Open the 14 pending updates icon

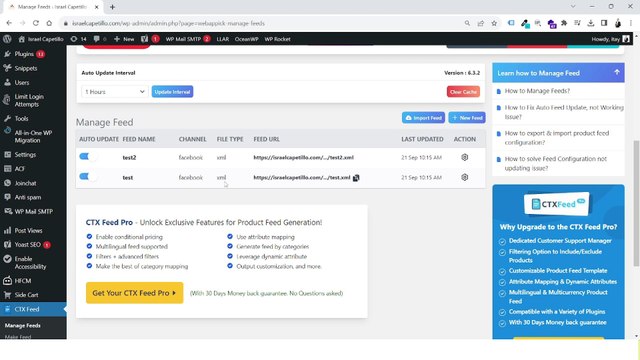pos(78,39)
